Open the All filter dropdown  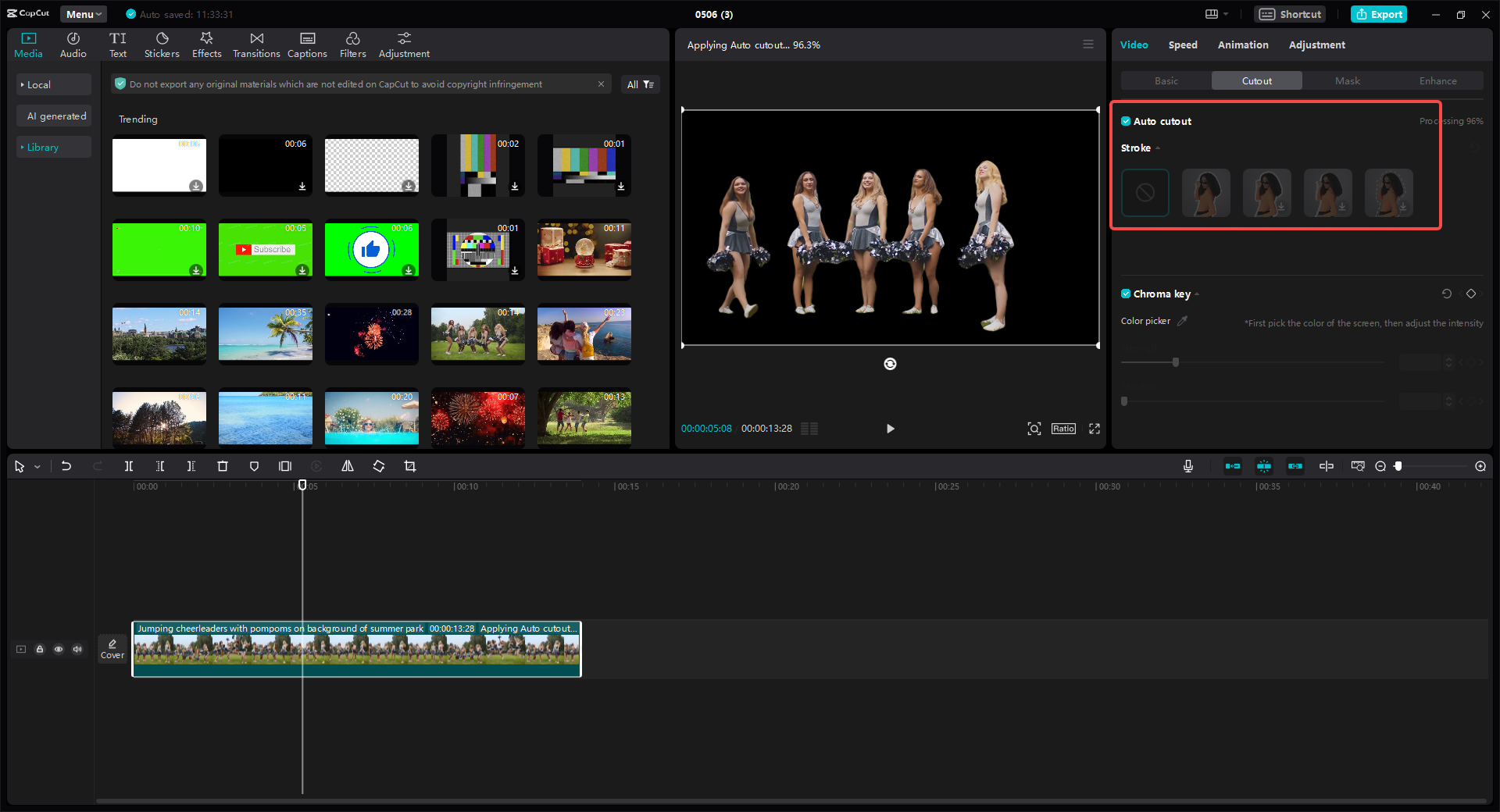[x=640, y=84]
